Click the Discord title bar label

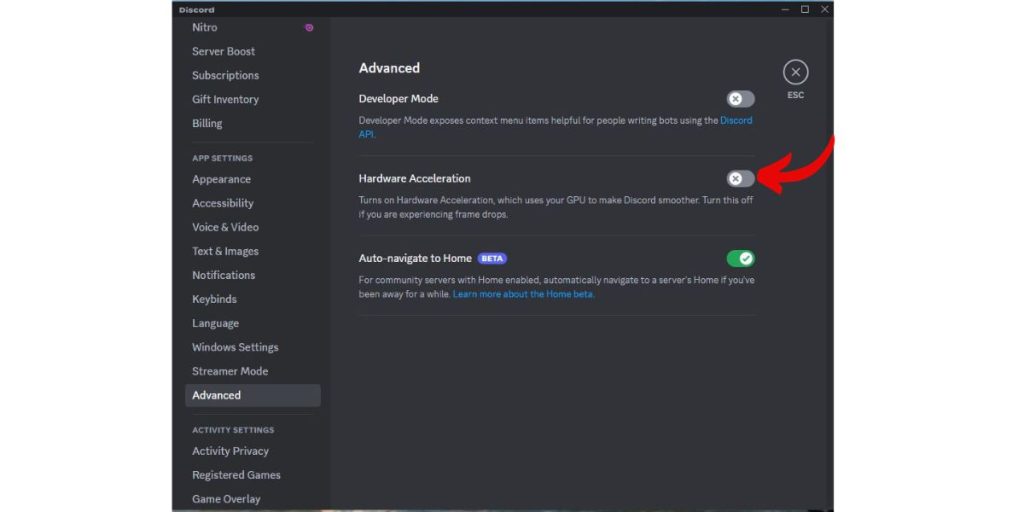pyautogui.click(x=197, y=10)
